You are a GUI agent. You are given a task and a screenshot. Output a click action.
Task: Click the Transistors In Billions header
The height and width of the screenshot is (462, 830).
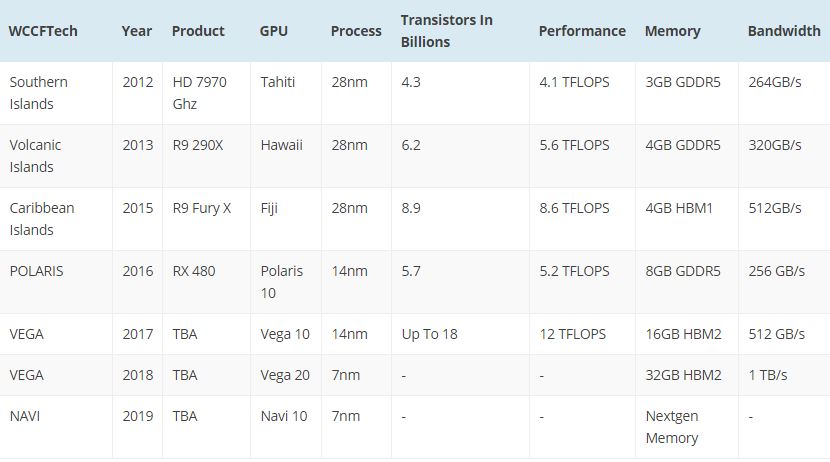pos(446,31)
